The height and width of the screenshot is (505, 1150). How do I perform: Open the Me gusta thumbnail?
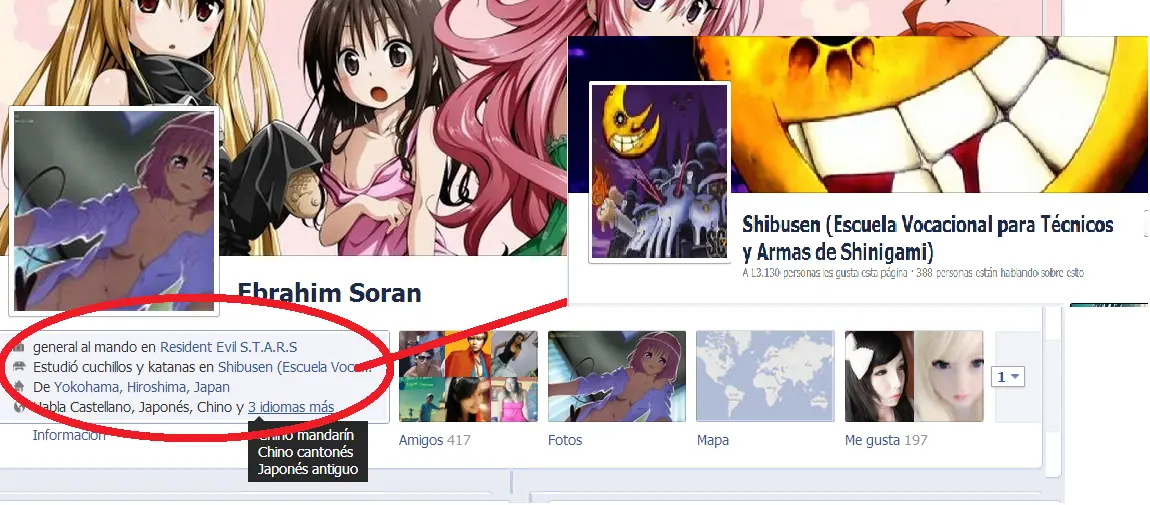tap(914, 377)
